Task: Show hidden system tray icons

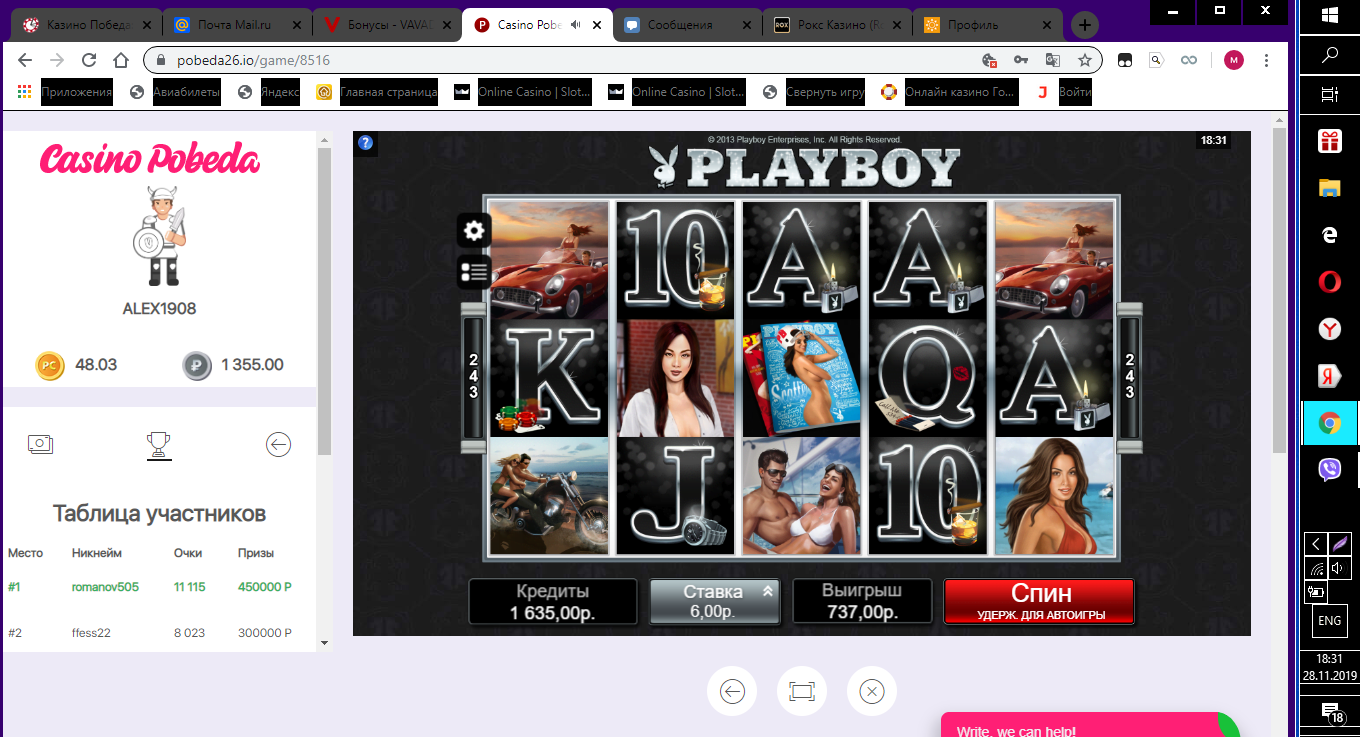Action: click(x=1317, y=543)
